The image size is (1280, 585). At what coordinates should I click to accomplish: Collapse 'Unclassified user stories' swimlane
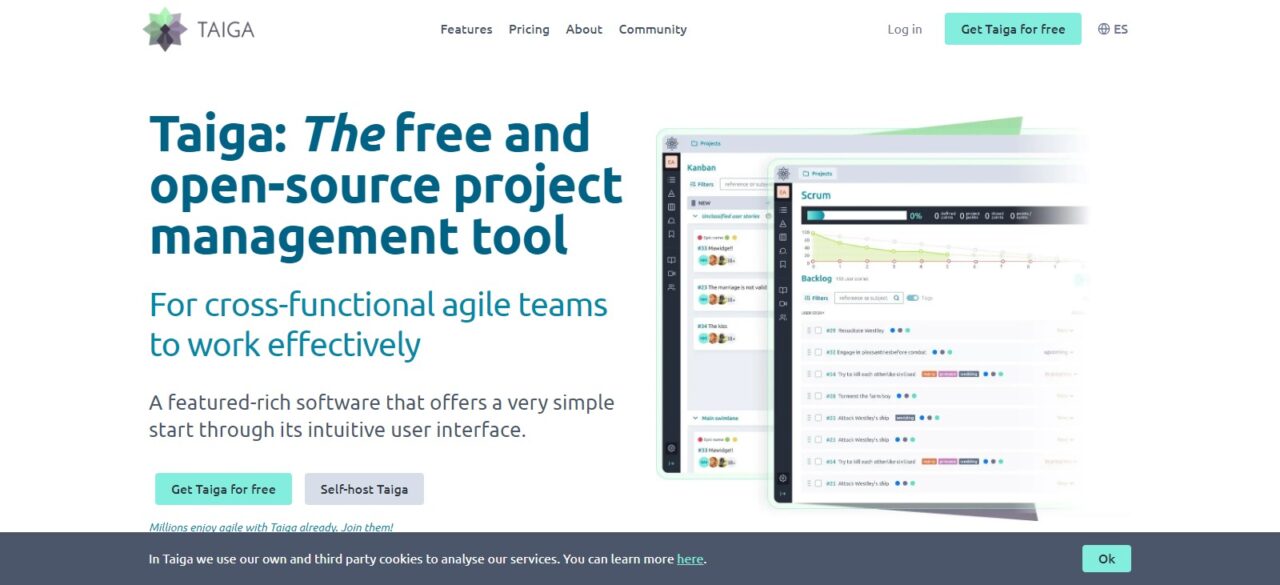click(x=694, y=216)
